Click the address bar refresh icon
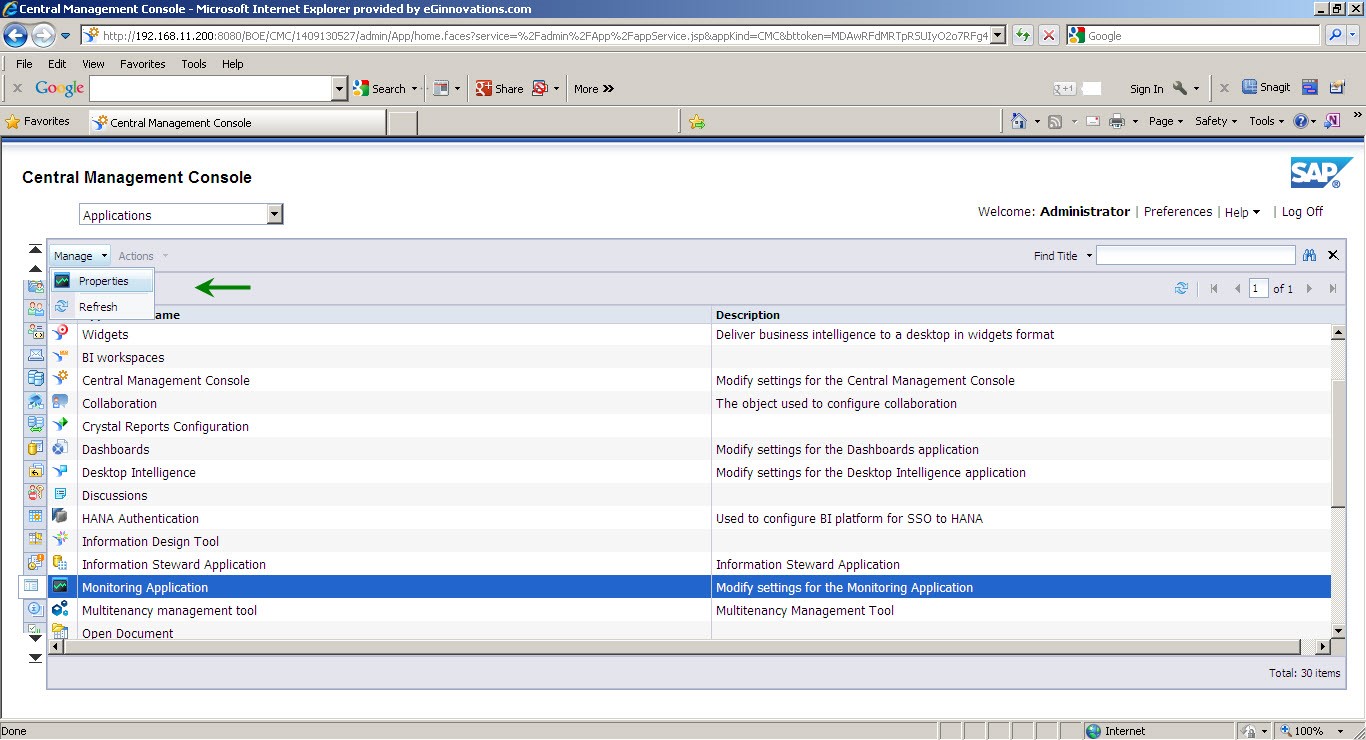Image resolution: width=1366 pixels, height=740 pixels. tap(1022, 35)
